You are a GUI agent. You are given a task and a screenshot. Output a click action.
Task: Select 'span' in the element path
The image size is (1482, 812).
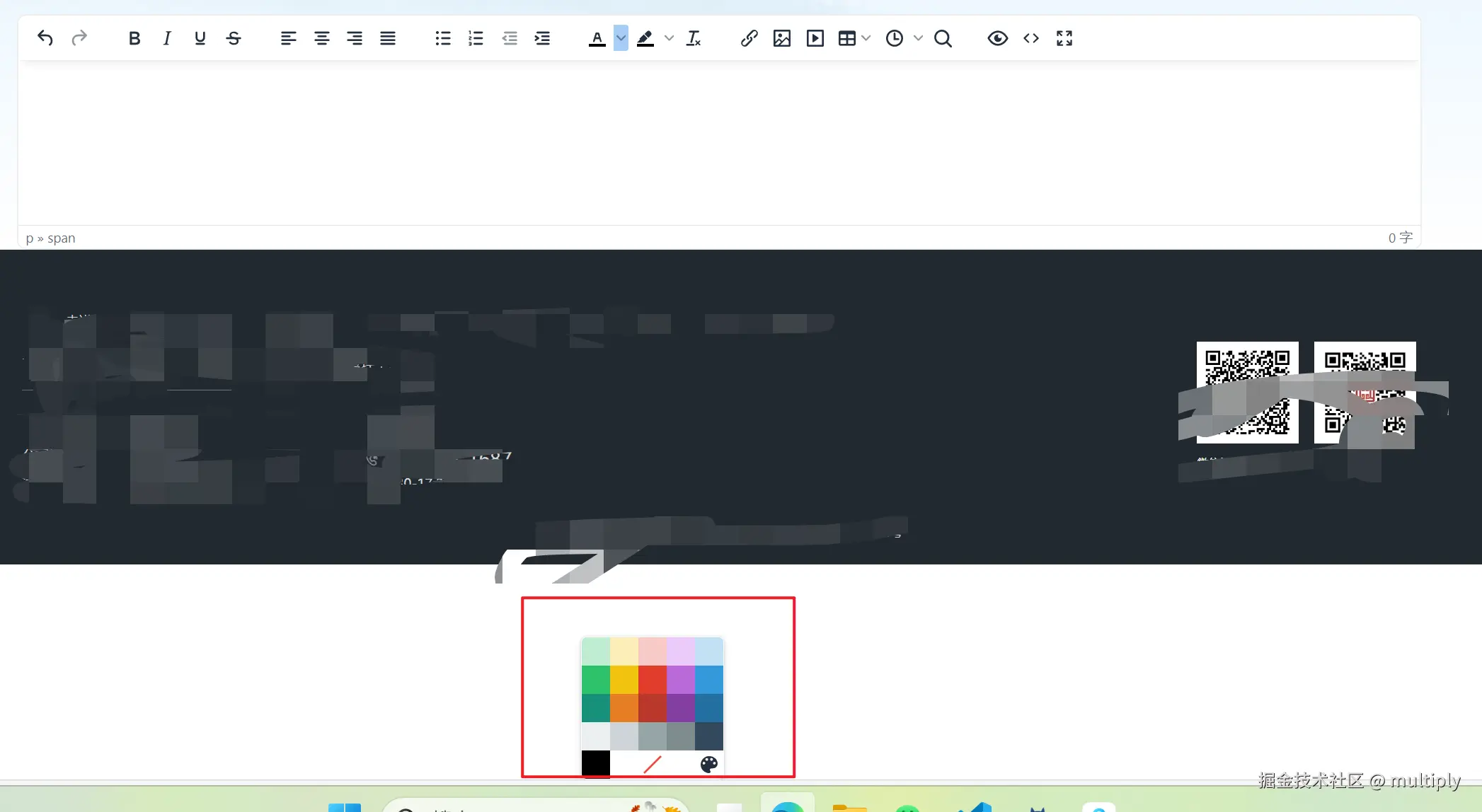pos(62,238)
